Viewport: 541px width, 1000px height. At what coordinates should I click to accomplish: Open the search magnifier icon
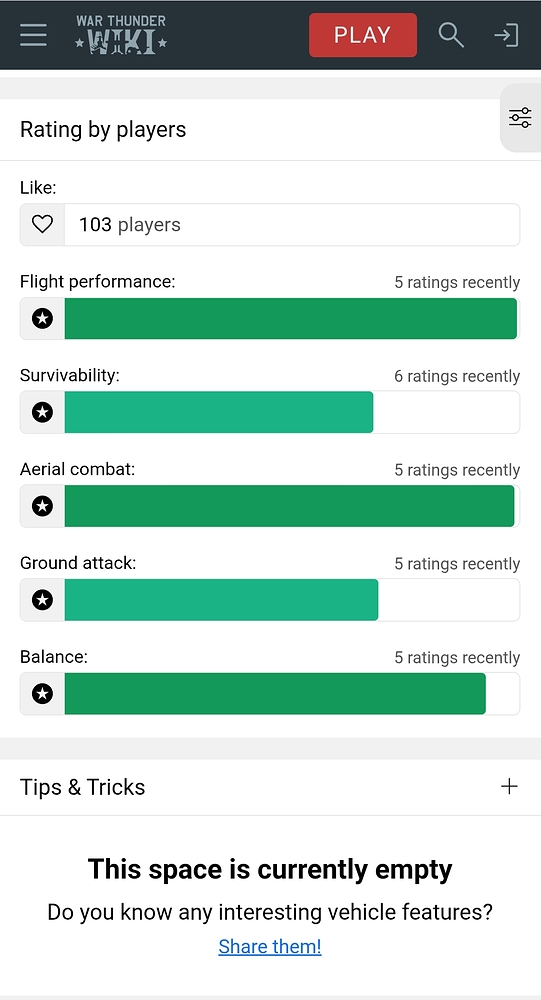tap(450, 35)
